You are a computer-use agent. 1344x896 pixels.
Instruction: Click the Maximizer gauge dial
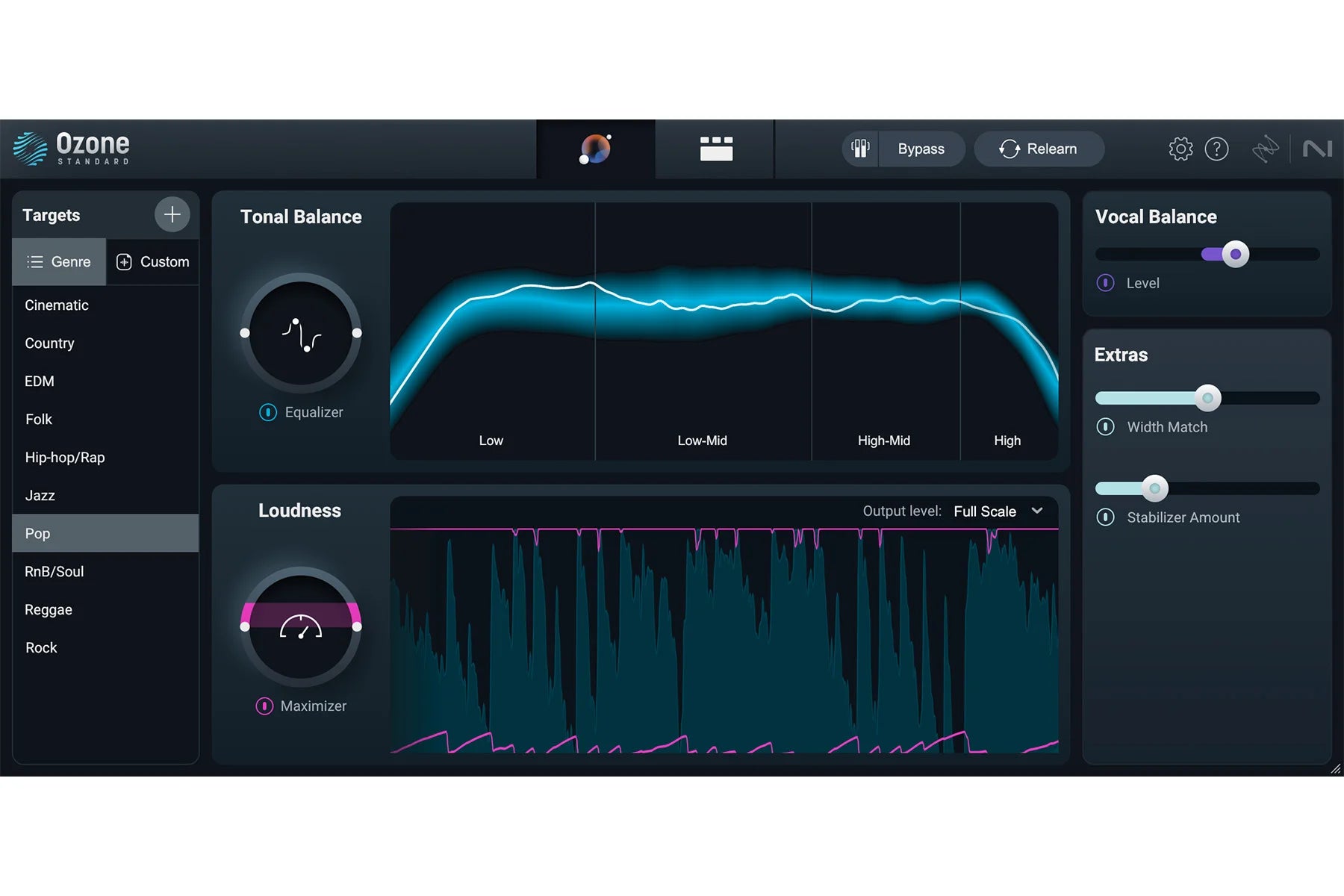point(301,627)
